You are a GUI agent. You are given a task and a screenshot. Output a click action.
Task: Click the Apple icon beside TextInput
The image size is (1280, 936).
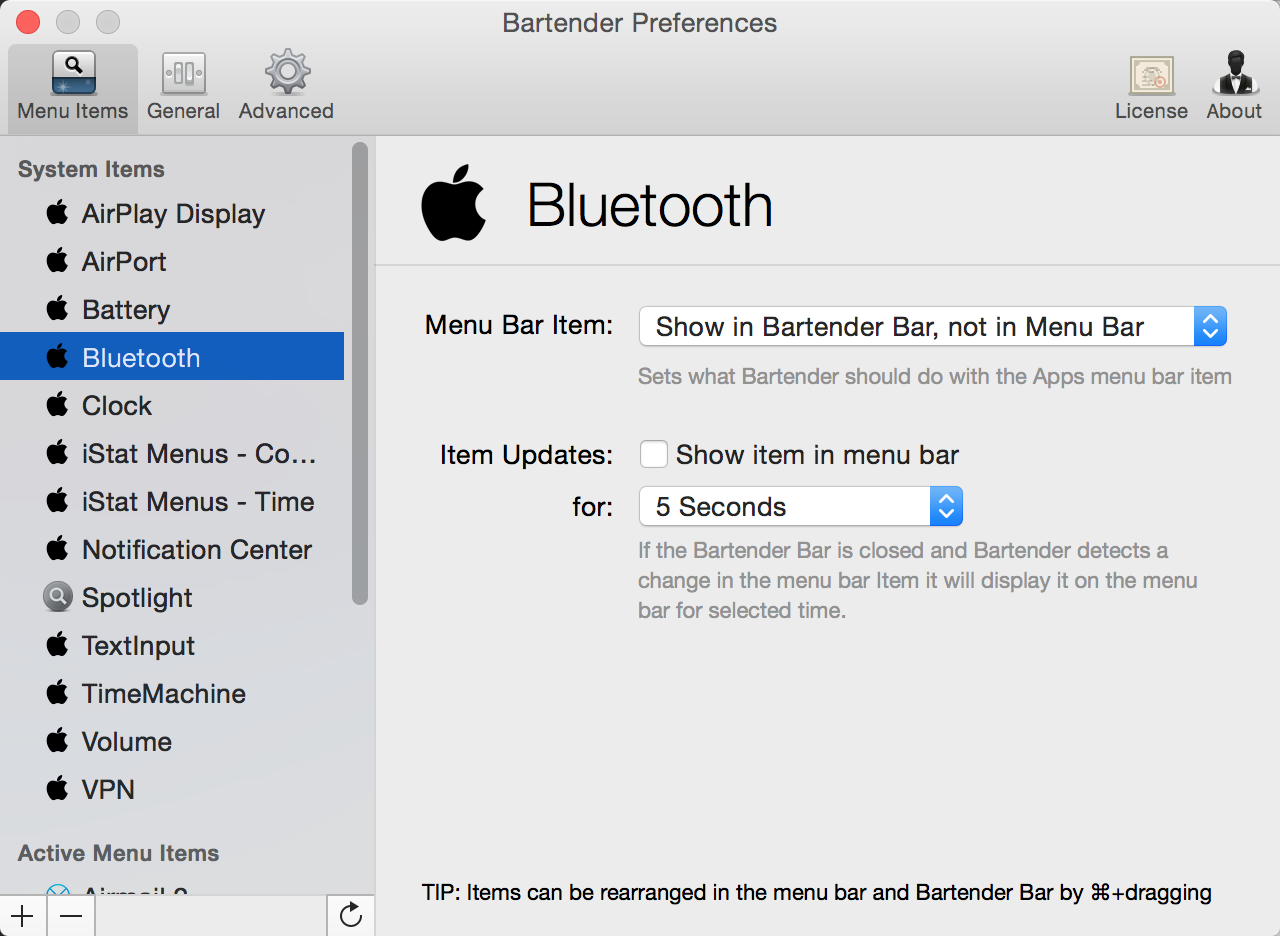pyautogui.click(x=58, y=644)
